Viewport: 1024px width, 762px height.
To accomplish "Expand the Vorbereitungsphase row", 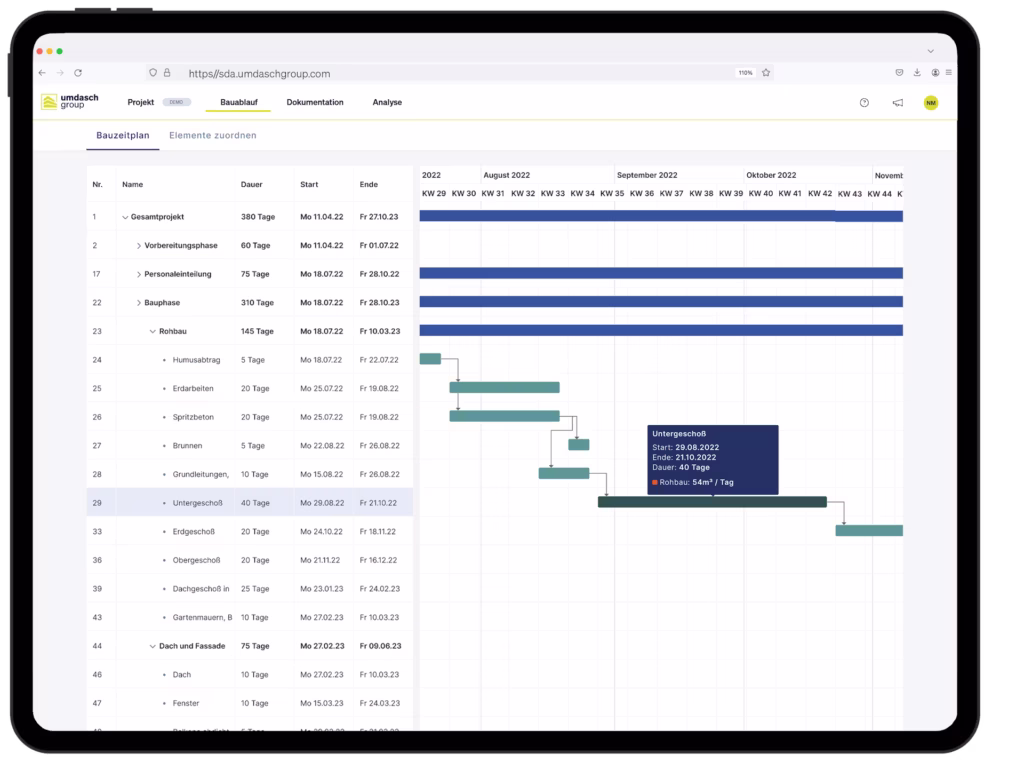I will click(x=138, y=246).
